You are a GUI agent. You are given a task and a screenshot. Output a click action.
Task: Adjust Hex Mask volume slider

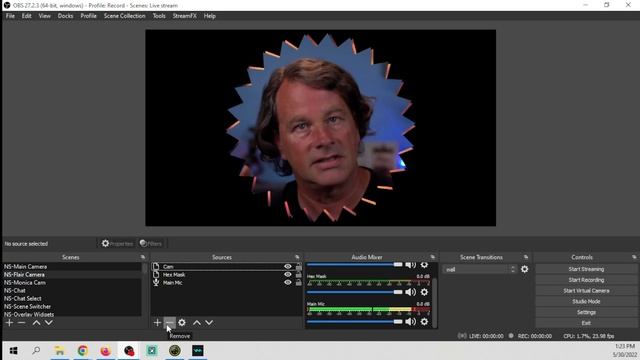[355, 292]
